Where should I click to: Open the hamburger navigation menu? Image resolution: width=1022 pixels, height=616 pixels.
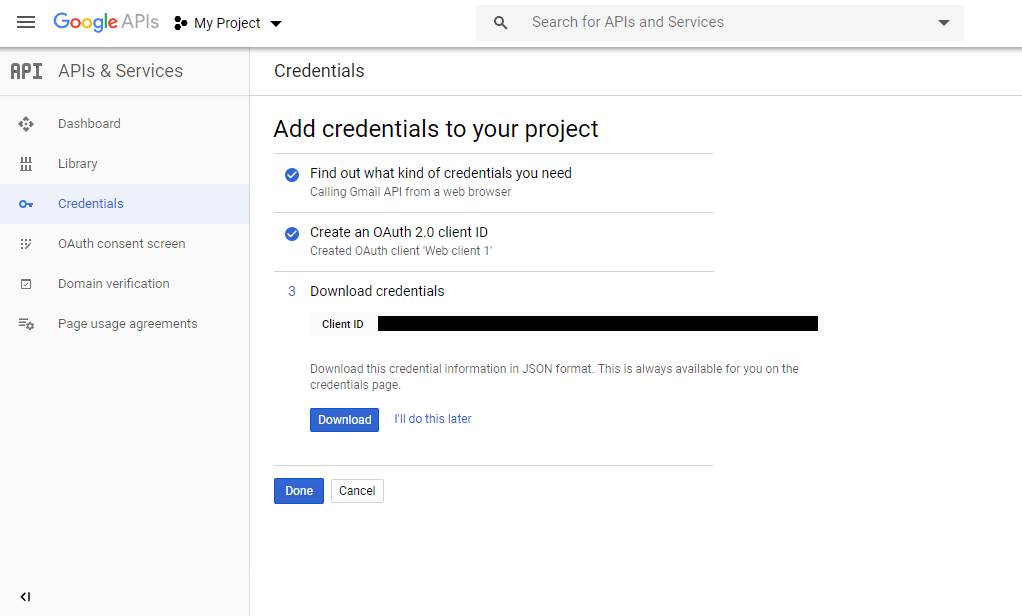click(26, 23)
